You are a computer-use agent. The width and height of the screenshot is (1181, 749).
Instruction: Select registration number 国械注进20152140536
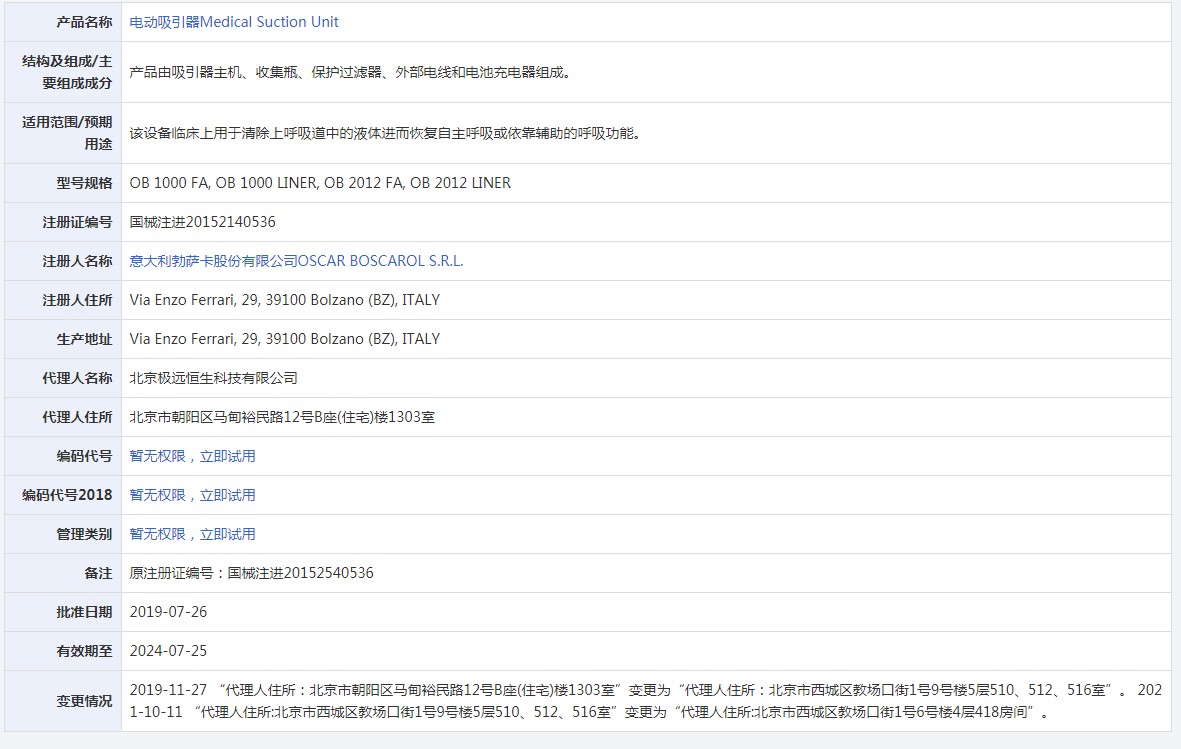[203, 222]
